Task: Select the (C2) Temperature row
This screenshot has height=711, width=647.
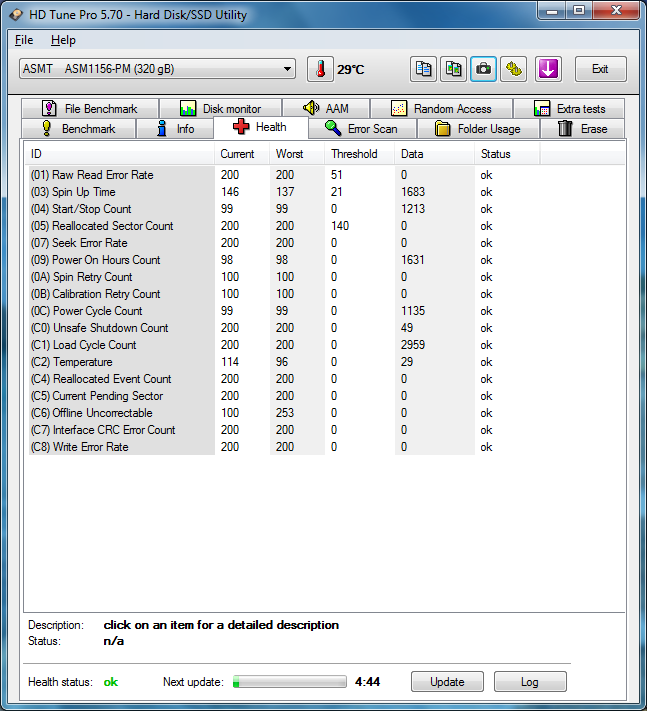Action: [284, 362]
